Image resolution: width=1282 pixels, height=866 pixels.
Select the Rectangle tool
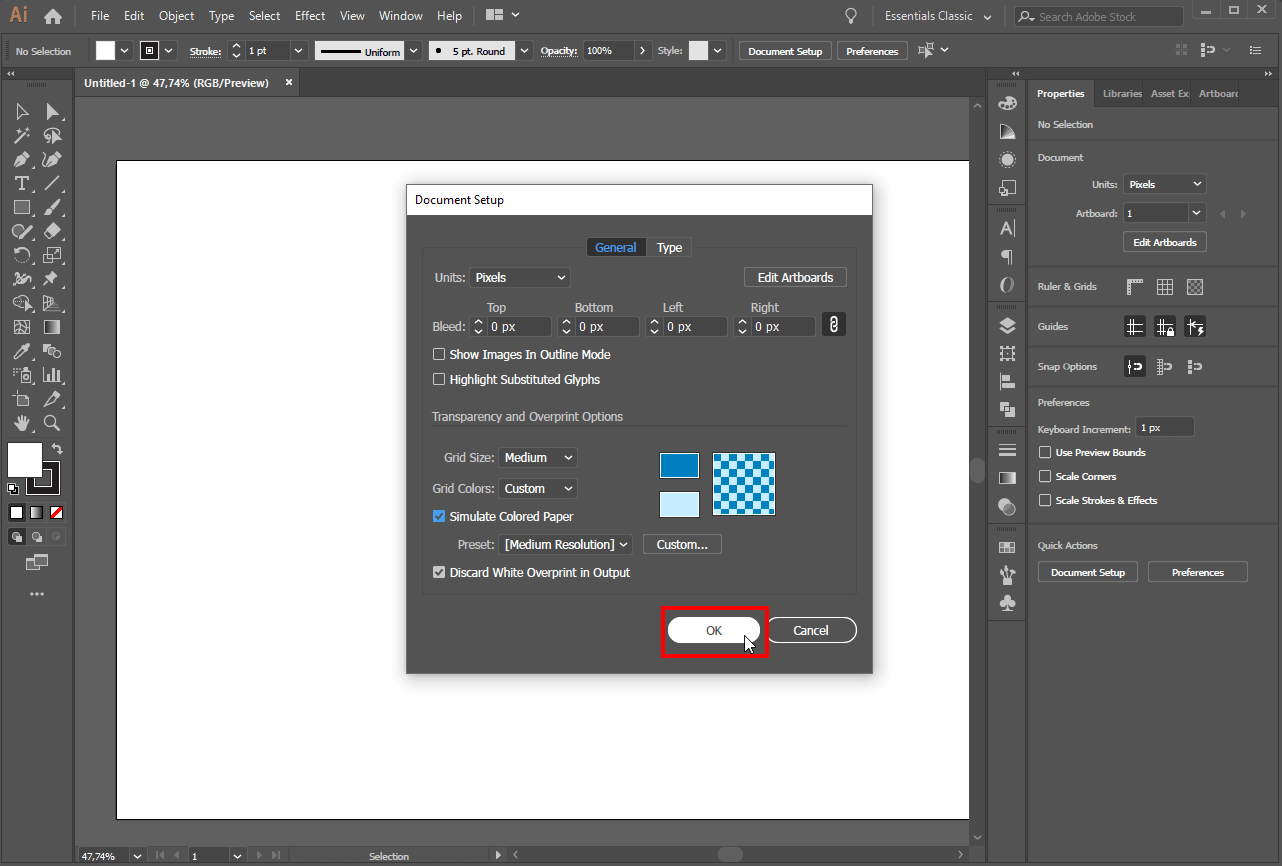point(22,207)
